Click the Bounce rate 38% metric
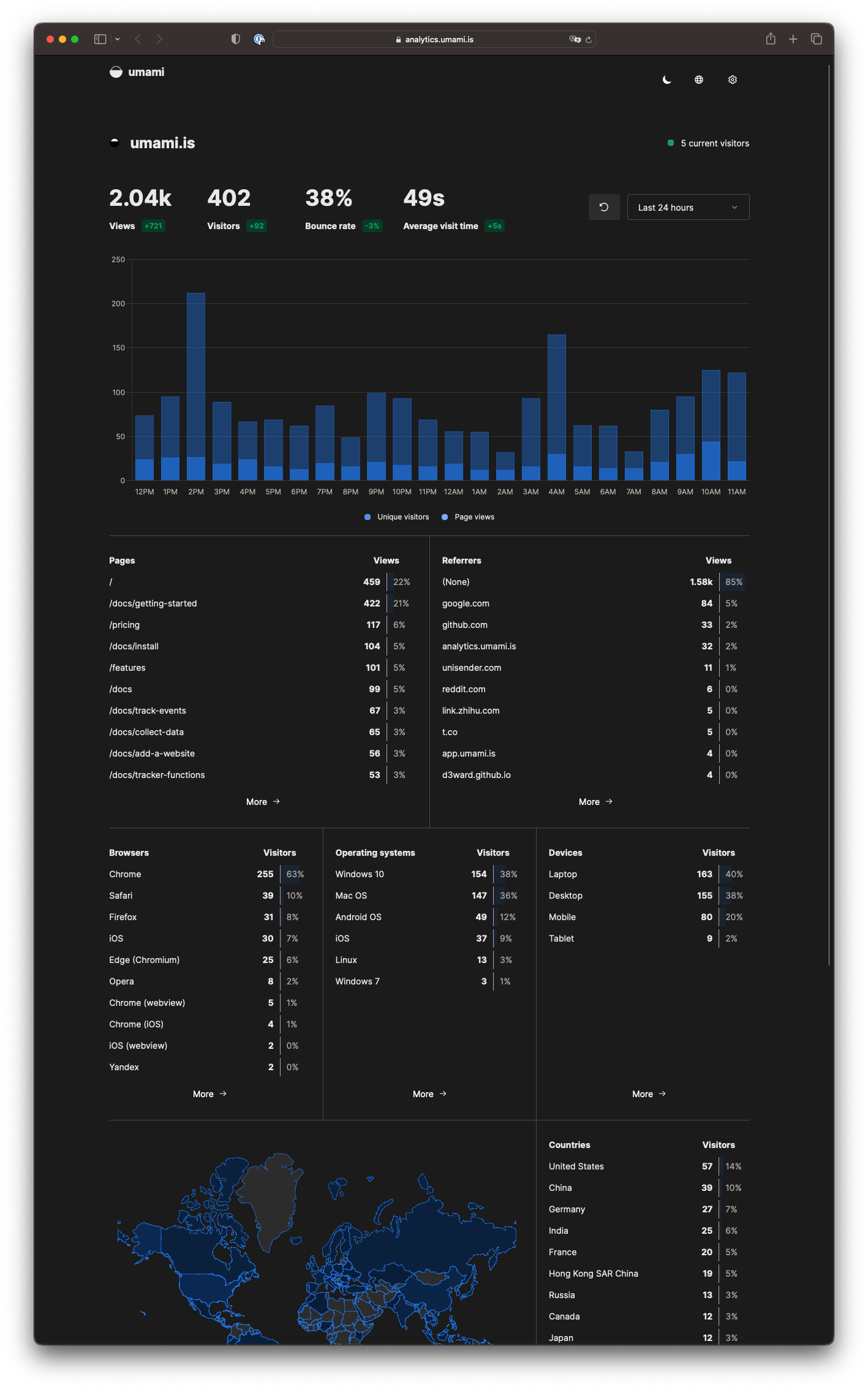 343,208
